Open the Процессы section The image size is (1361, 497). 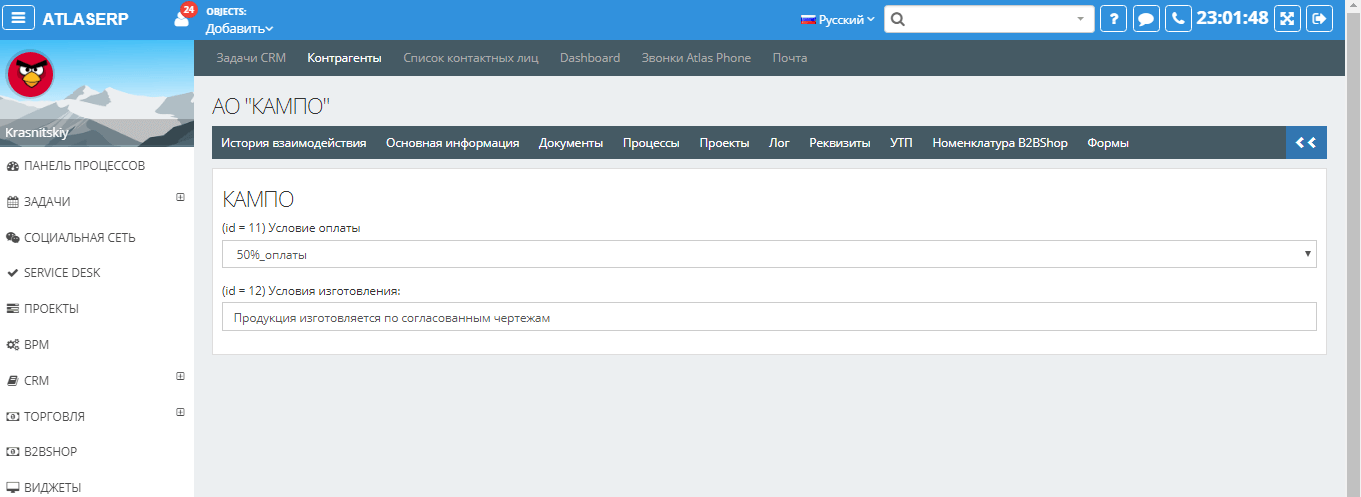[651, 143]
